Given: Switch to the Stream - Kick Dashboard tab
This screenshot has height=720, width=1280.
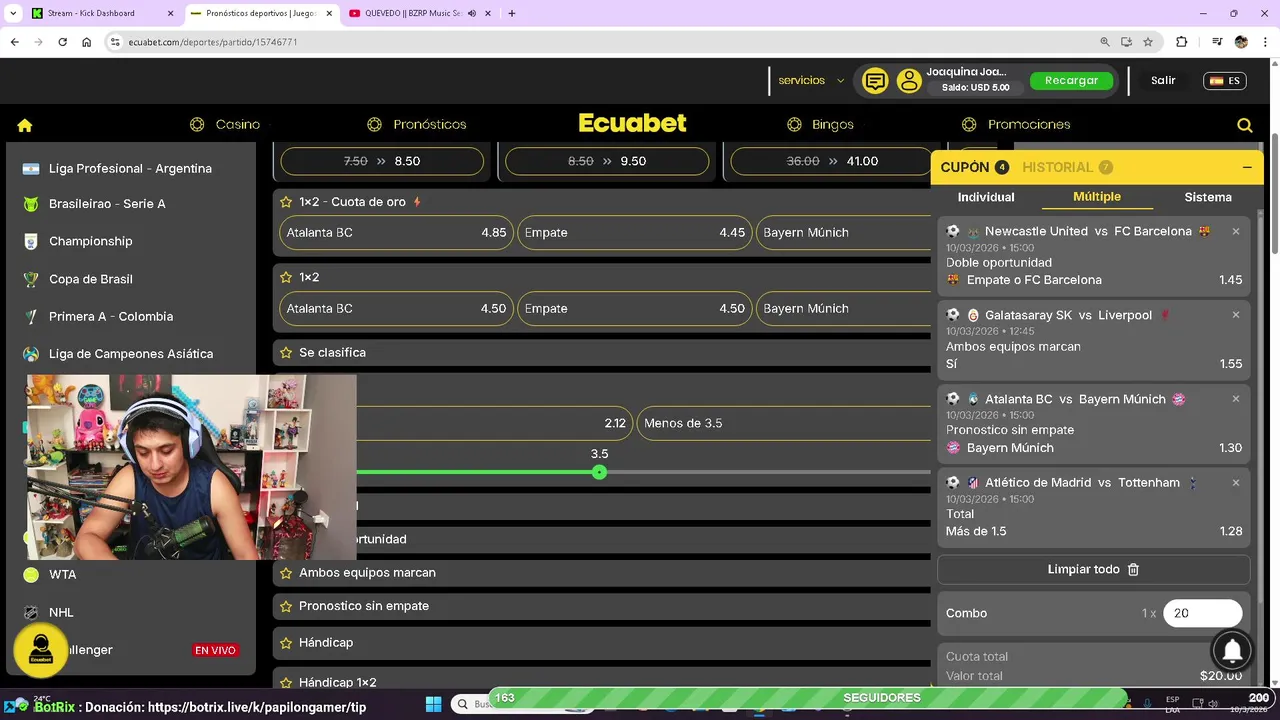Looking at the screenshot, I should tap(102, 13).
